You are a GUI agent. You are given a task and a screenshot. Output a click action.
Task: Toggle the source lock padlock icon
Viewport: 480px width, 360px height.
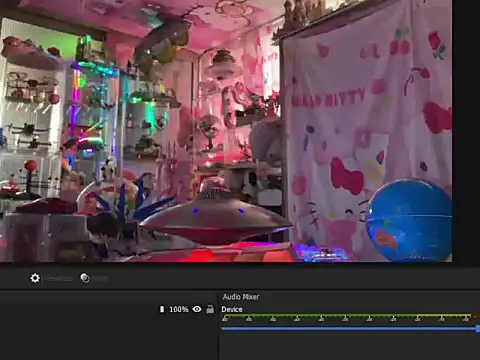(210, 309)
